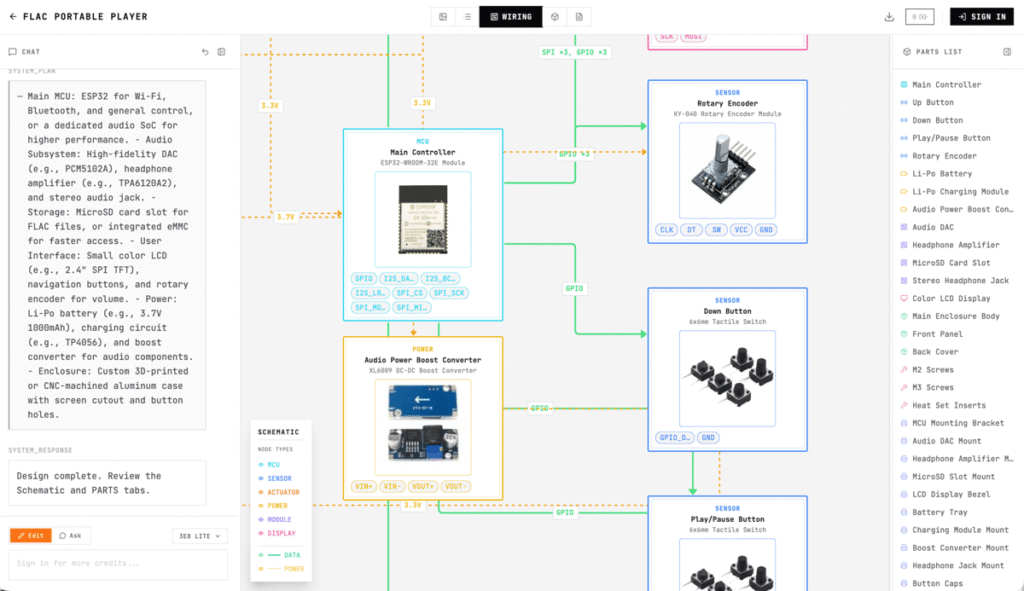Screen dimensions: 1024x591
Task: Click the undo arrow in chat header
Action: tap(205, 52)
